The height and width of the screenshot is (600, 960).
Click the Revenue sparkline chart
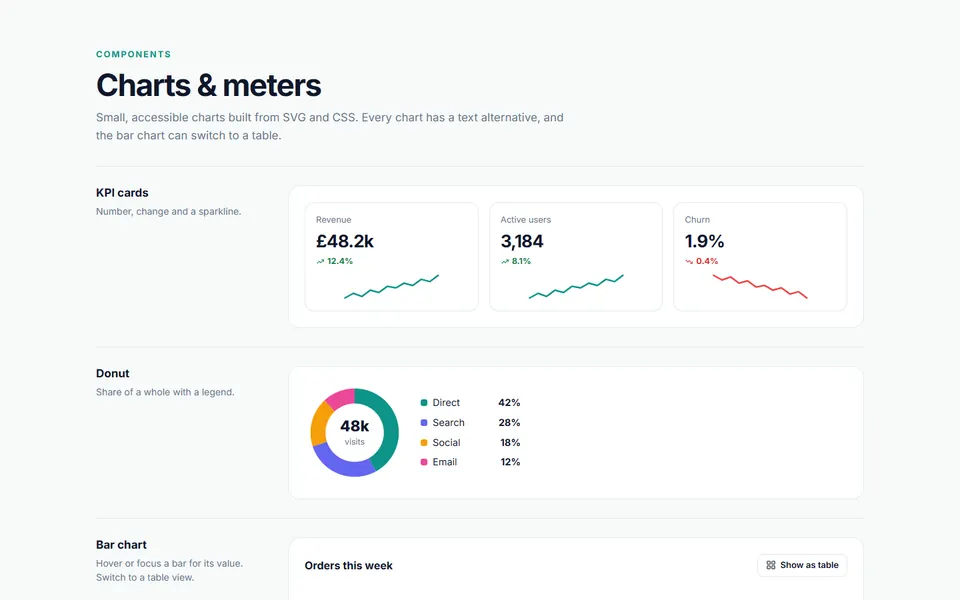392,287
